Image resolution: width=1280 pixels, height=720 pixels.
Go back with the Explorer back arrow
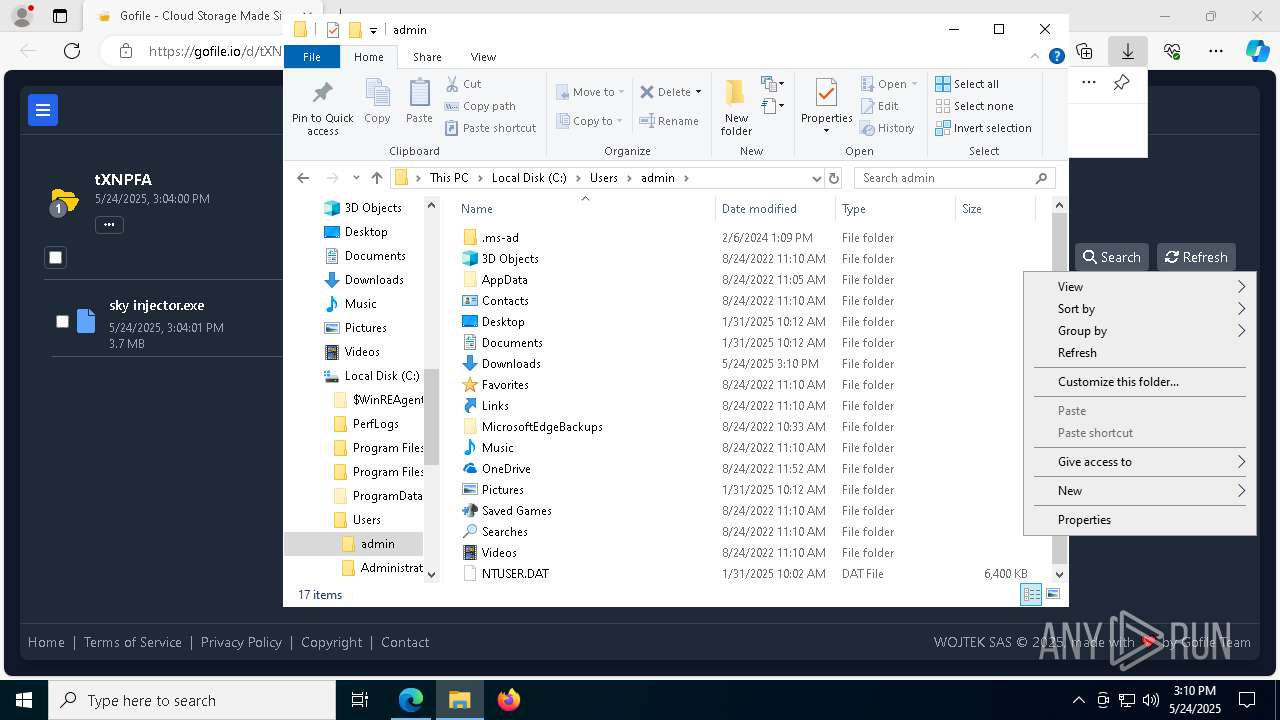[303, 178]
